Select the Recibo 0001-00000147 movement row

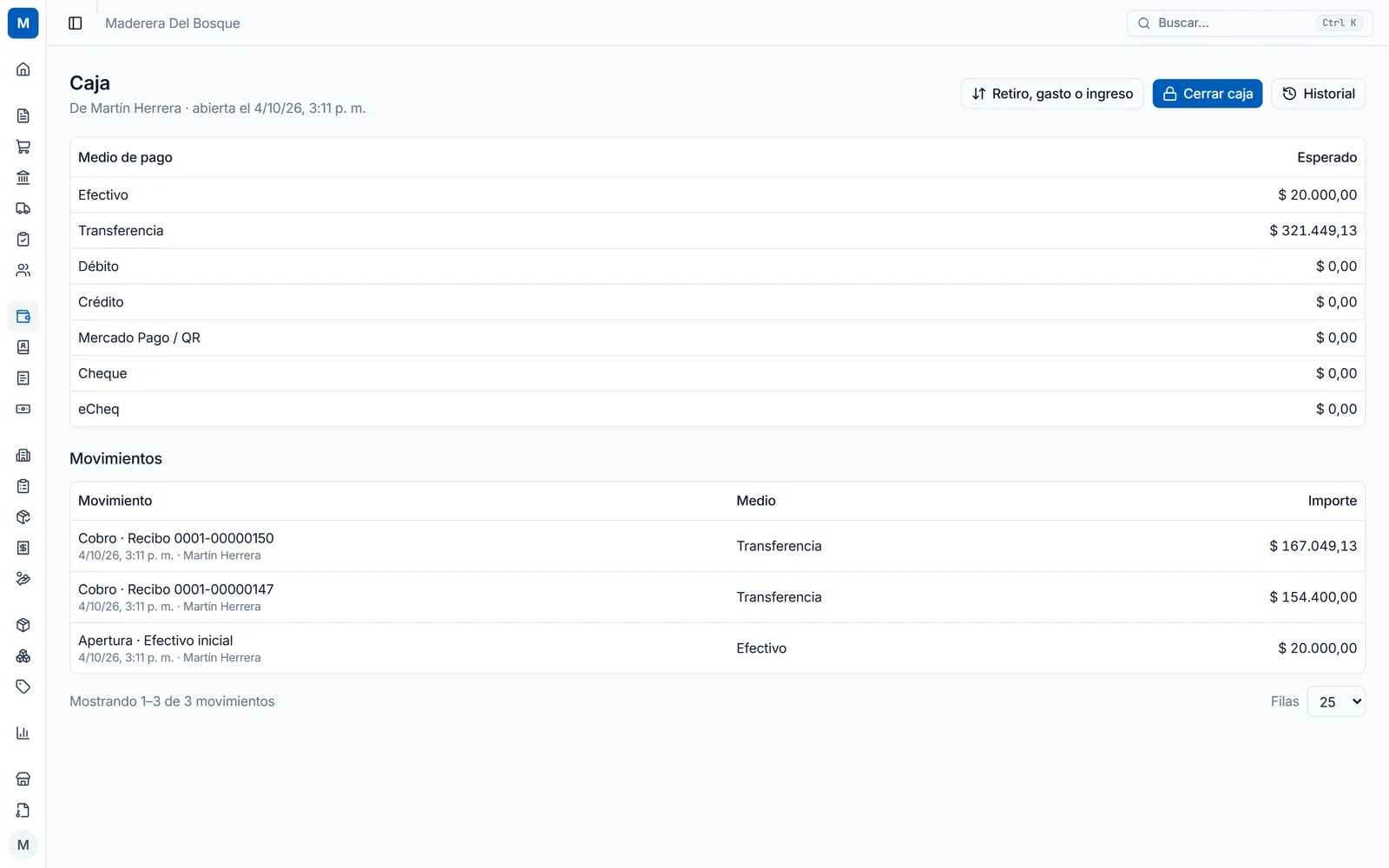pyautogui.click(x=717, y=597)
